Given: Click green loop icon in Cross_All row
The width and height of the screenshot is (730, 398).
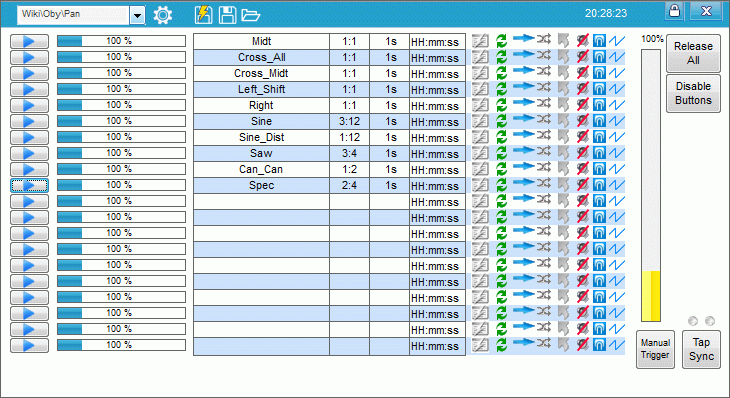Looking at the screenshot, I should [501, 57].
